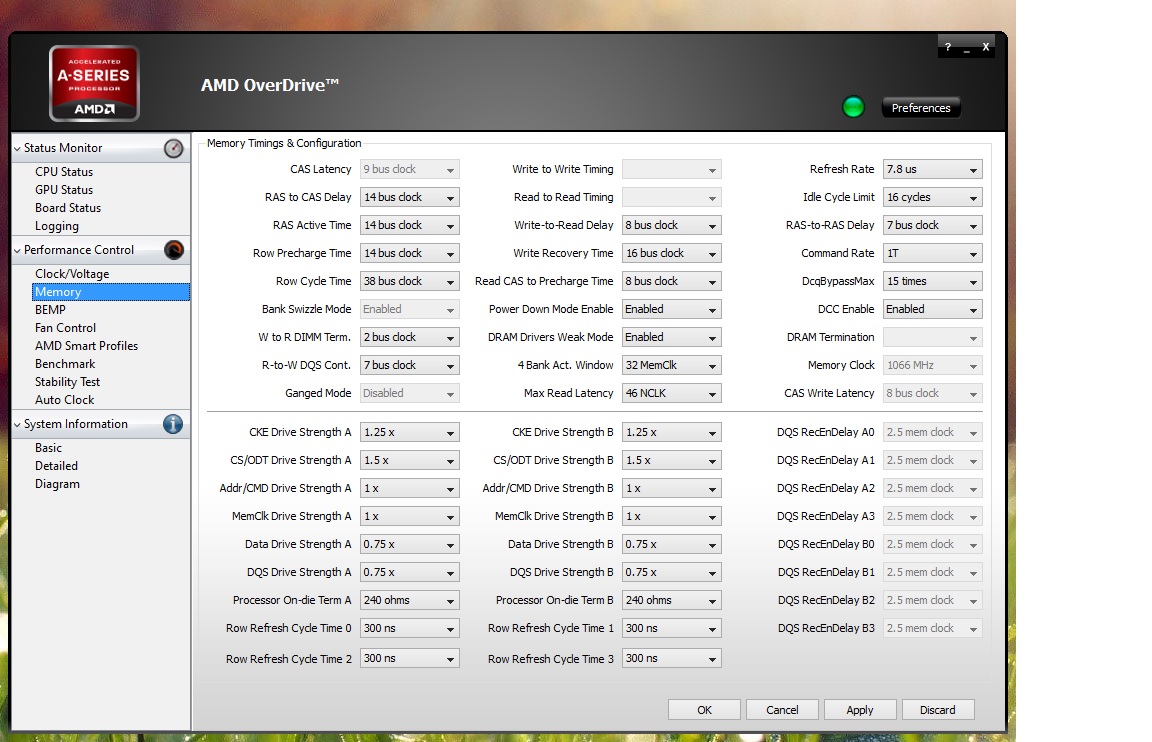Open the Refresh Rate dropdown

click(932, 169)
